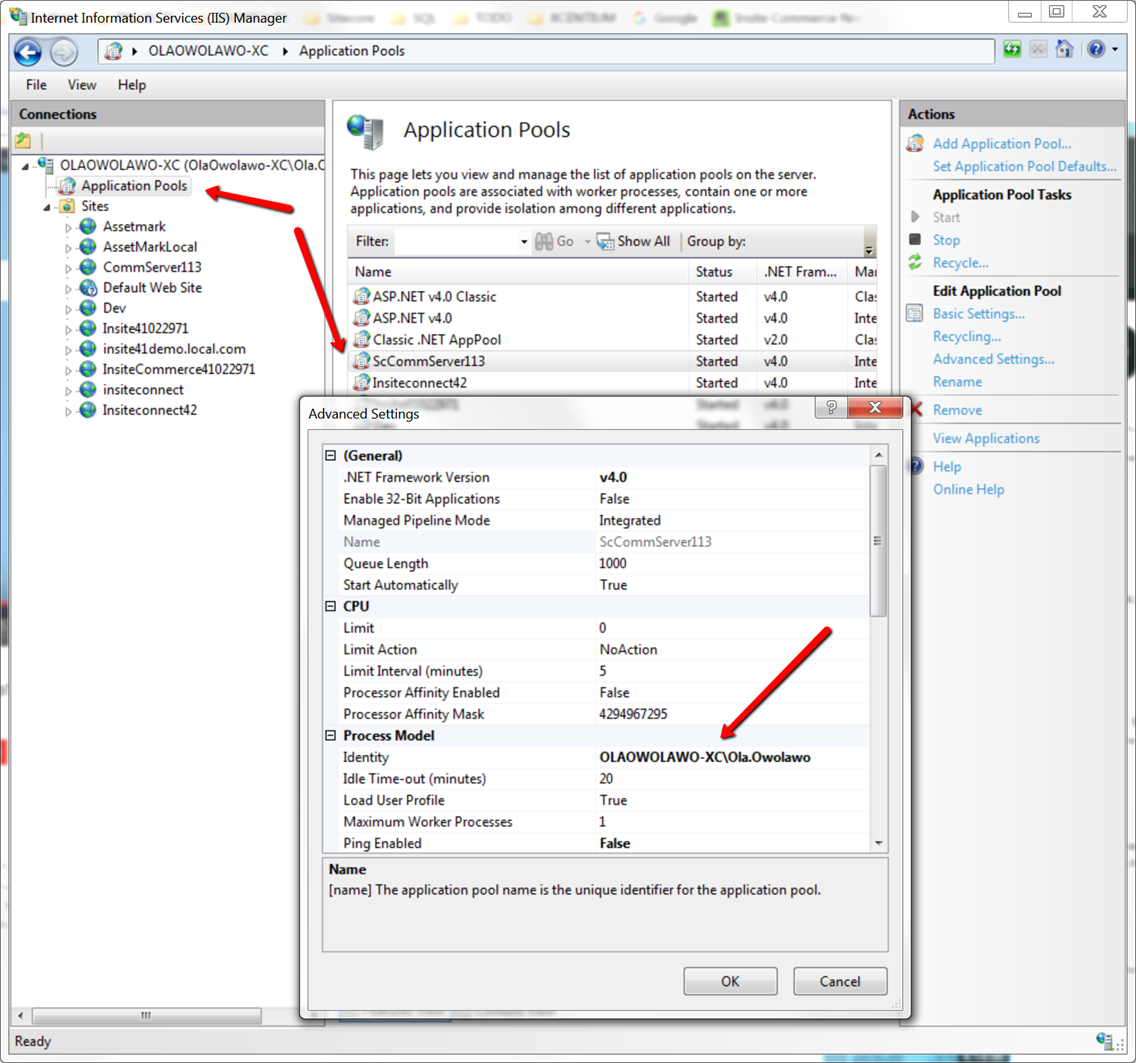Collapse the CPU settings section
Image resolution: width=1136 pixels, height=1063 pixels.
pos(331,606)
